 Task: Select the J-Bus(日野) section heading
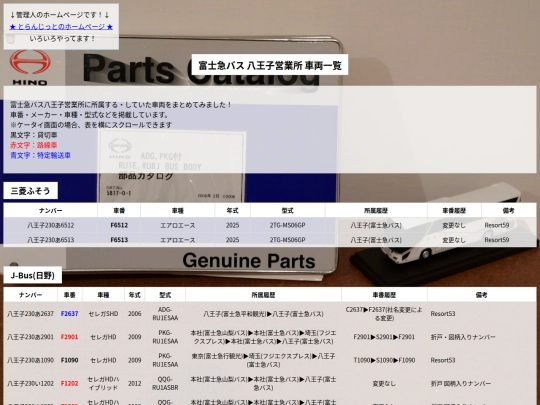[x=33, y=275]
